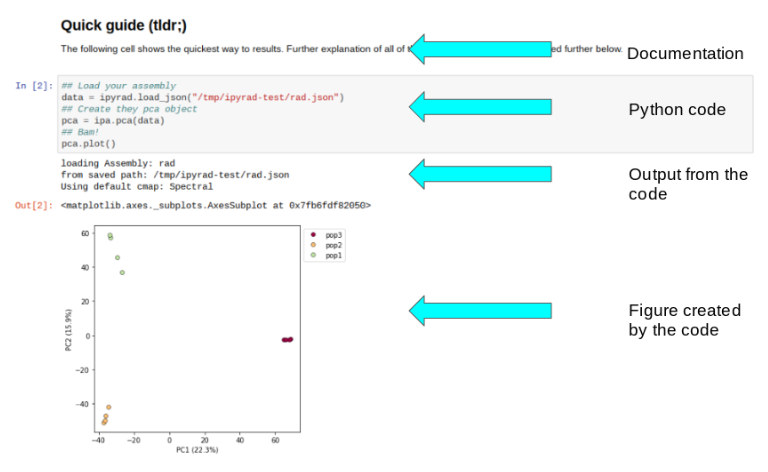Screen dimensions: 768x472
Task: Click the 'pca = ipa.pca(data)' line
Action: [x=113, y=120]
